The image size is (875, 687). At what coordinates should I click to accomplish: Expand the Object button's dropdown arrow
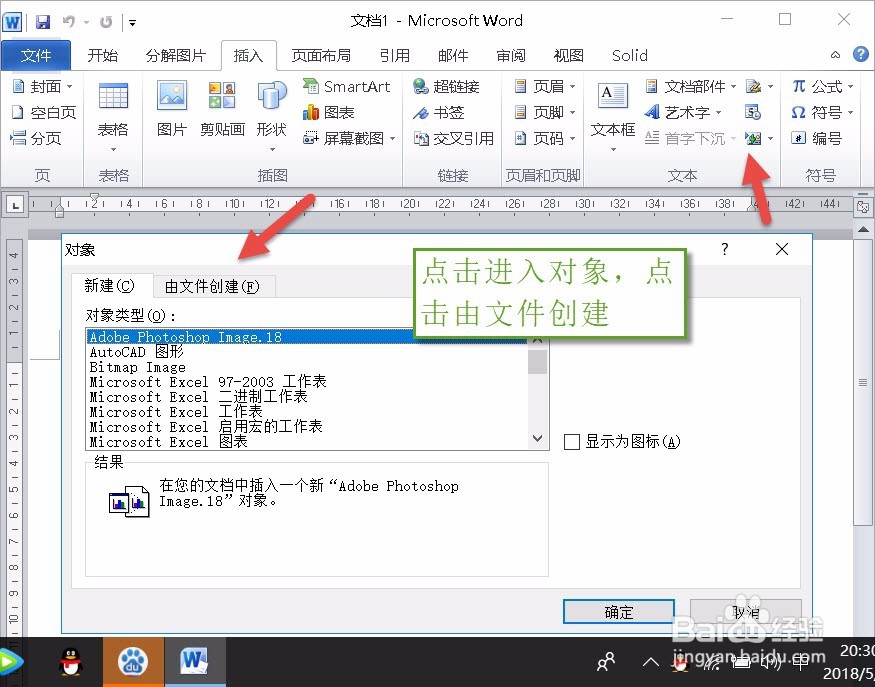tap(770, 138)
